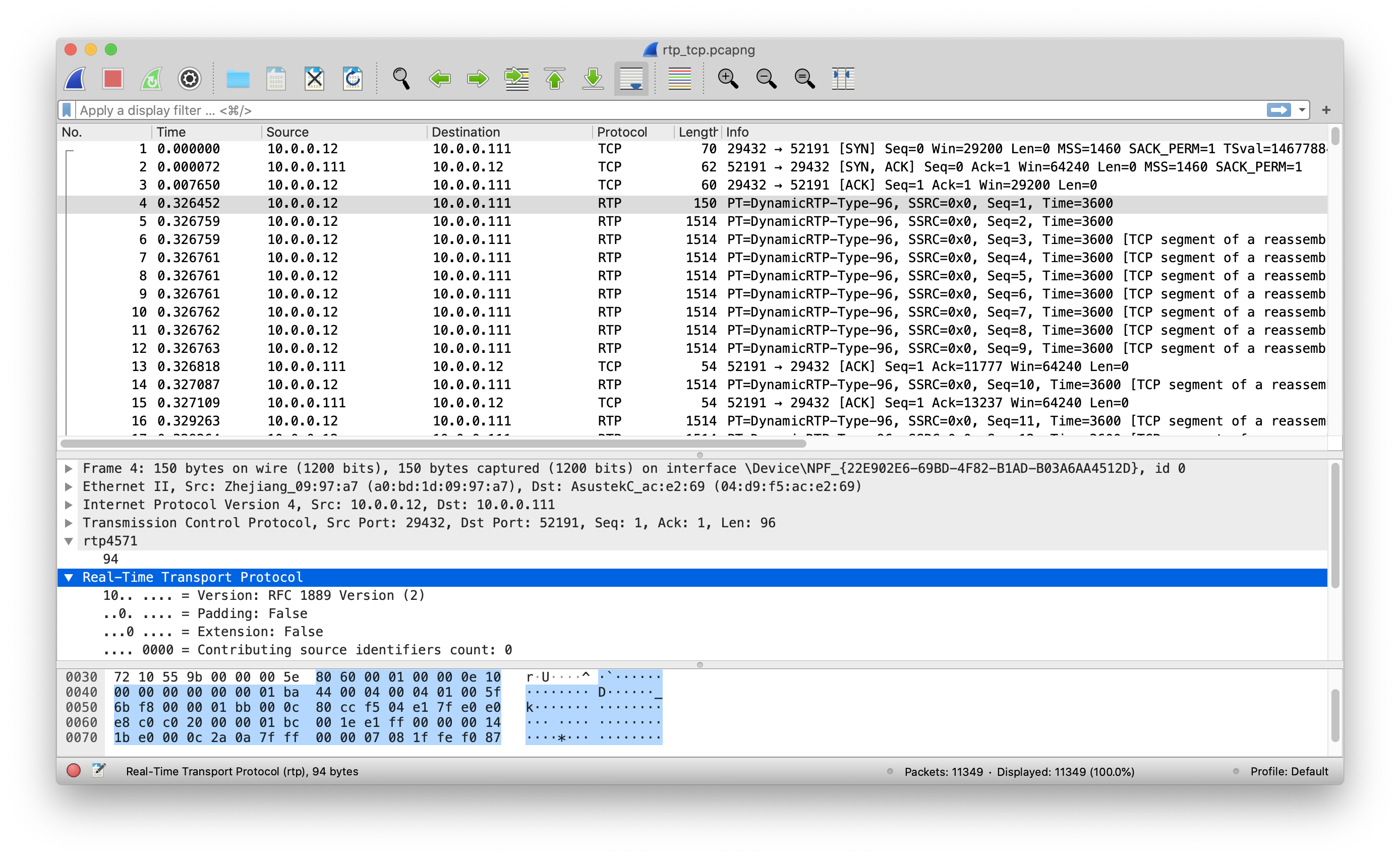The image size is (1400, 859).
Task: Click the find packet magnifier icon
Action: click(401, 79)
